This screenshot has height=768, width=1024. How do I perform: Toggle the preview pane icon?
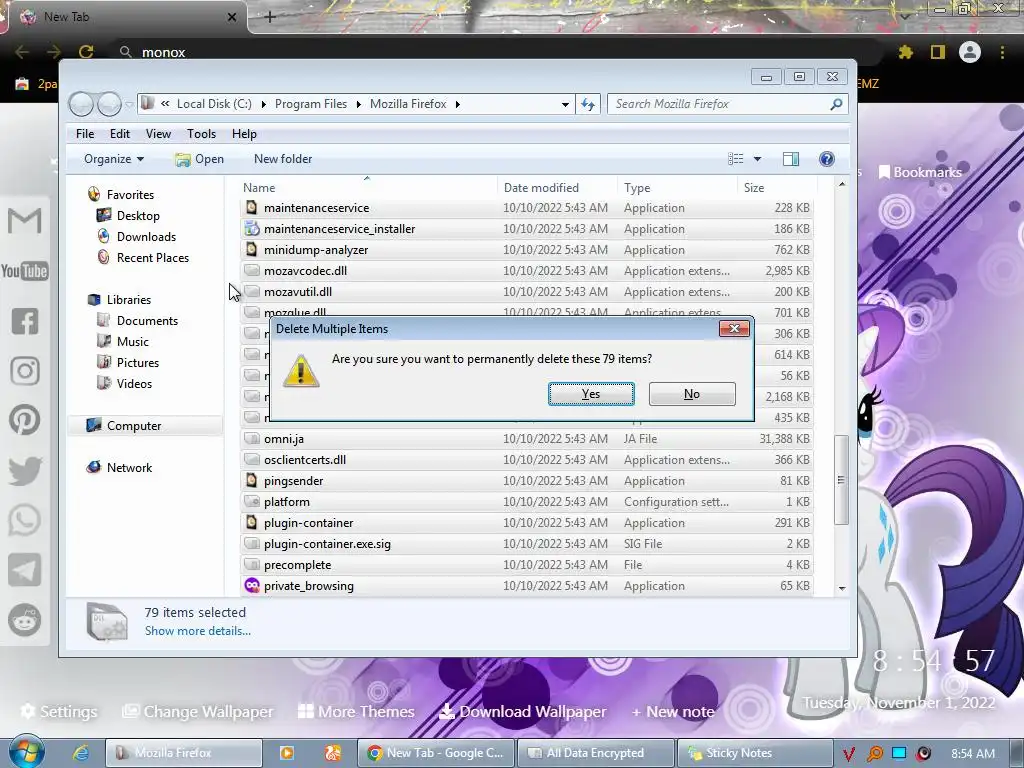(791, 159)
